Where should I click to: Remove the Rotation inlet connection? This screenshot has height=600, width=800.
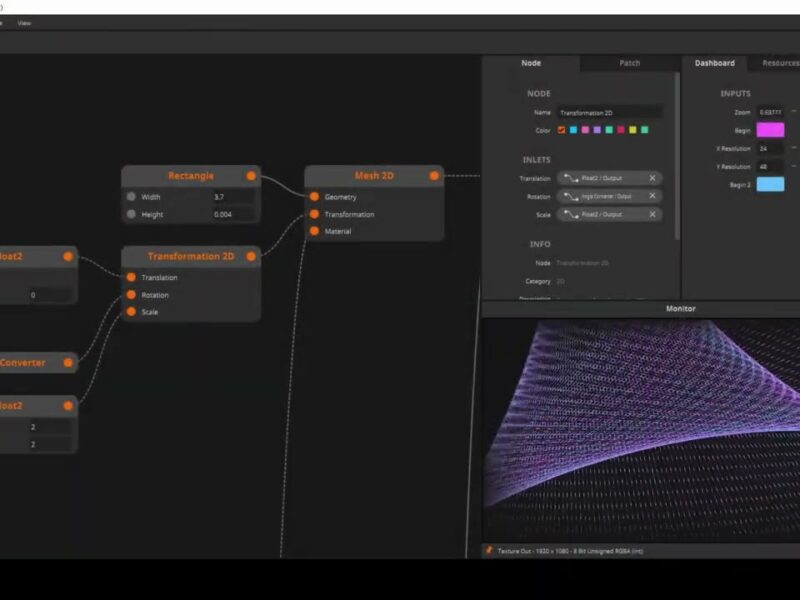tap(652, 196)
